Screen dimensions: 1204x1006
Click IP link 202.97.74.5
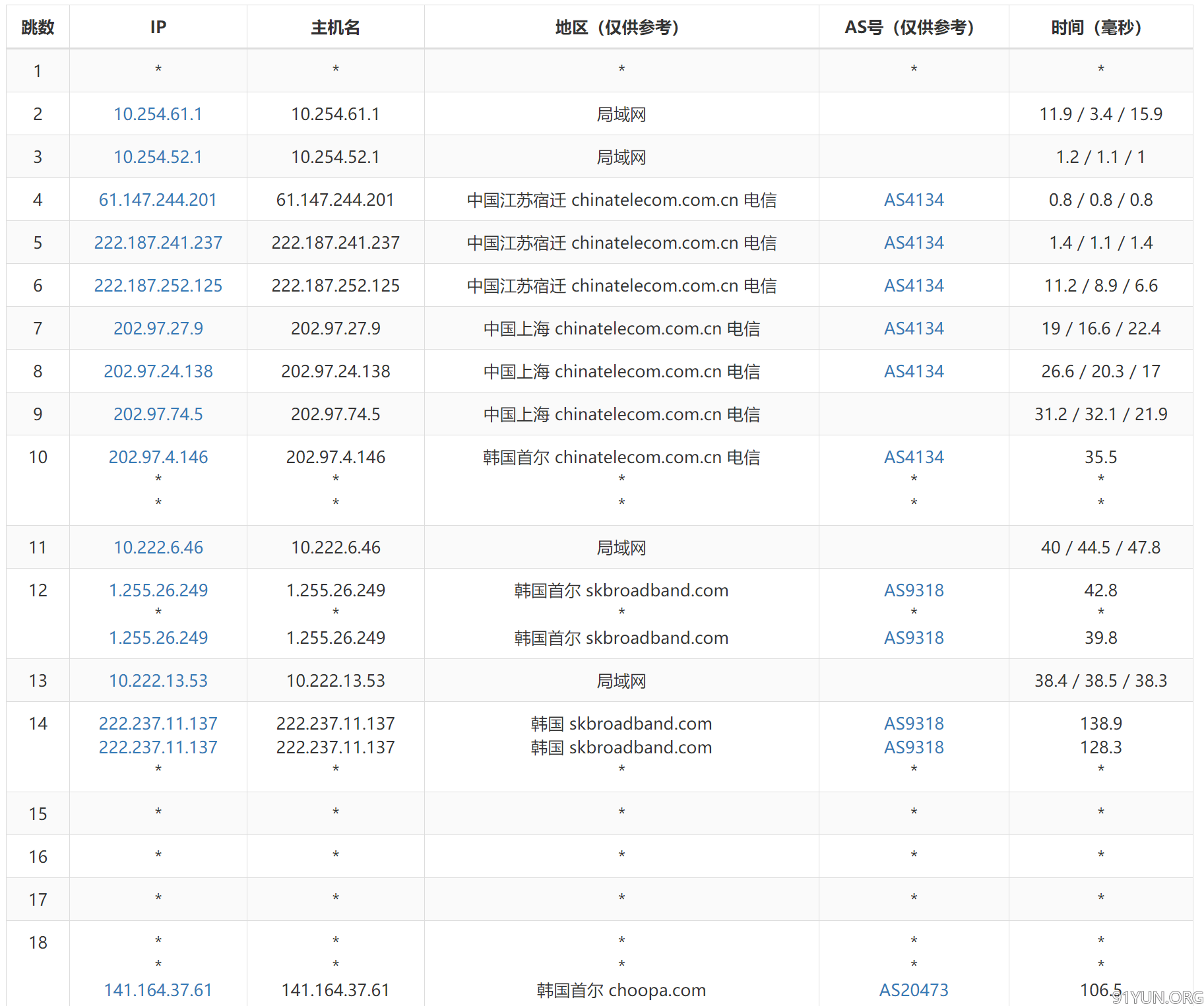click(x=158, y=414)
